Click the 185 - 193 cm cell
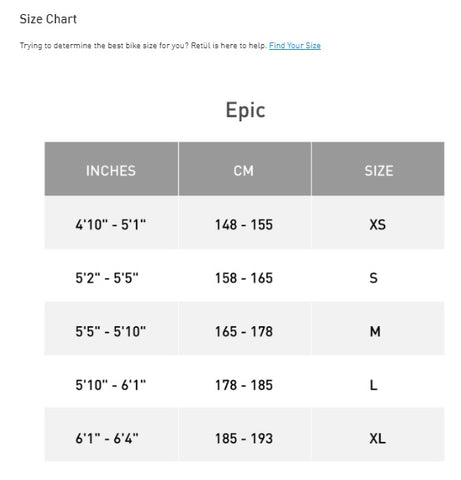Image resolution: width=461 pixels, height=480 pixels. pyautogui.click(x=245, y=435)
